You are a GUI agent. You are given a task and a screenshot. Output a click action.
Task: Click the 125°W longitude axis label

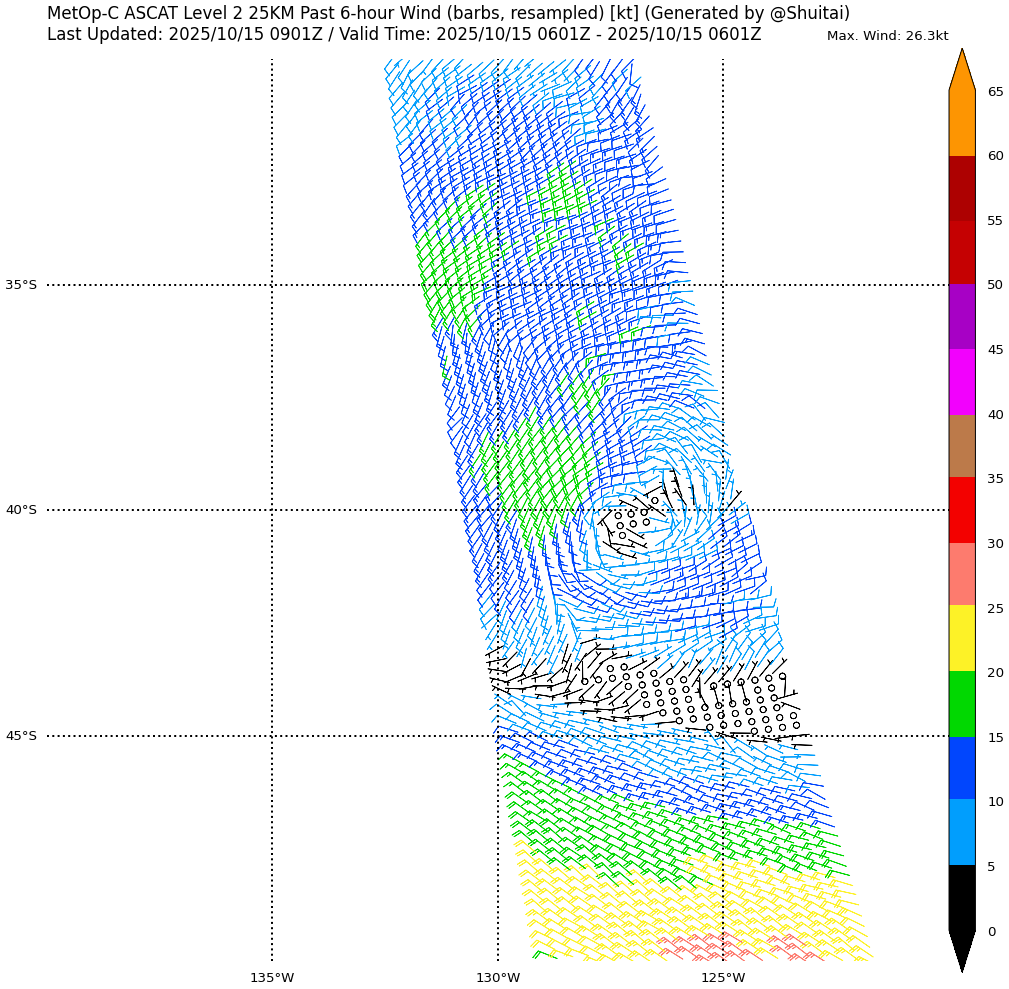click(722, 977)
